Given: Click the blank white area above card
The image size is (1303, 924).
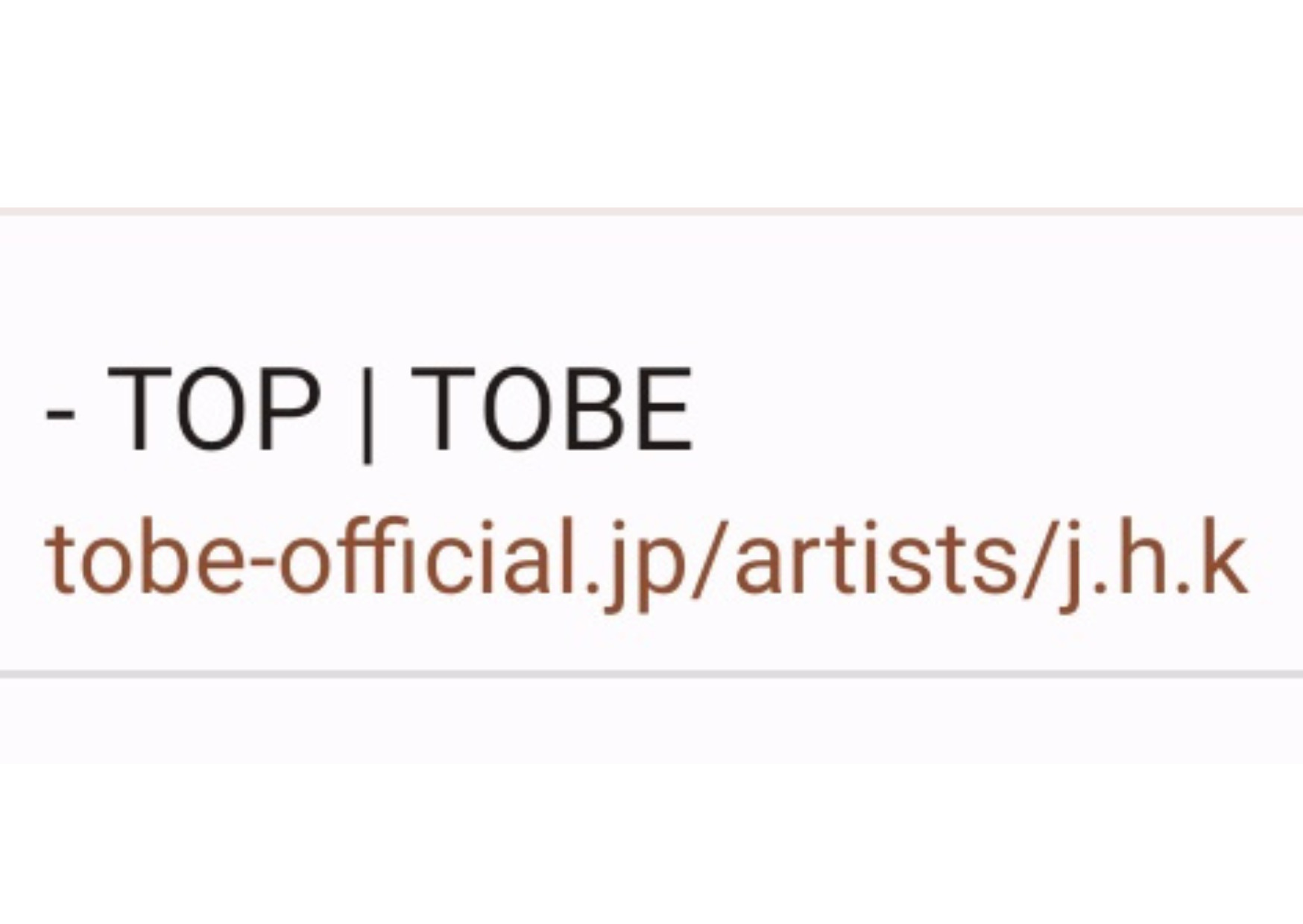Looking at the screenshot, I should tap(651, 104).
